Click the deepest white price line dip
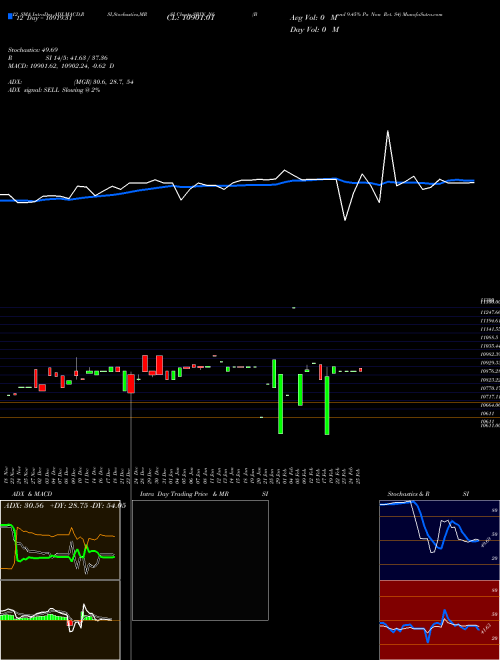 [345, 219]
